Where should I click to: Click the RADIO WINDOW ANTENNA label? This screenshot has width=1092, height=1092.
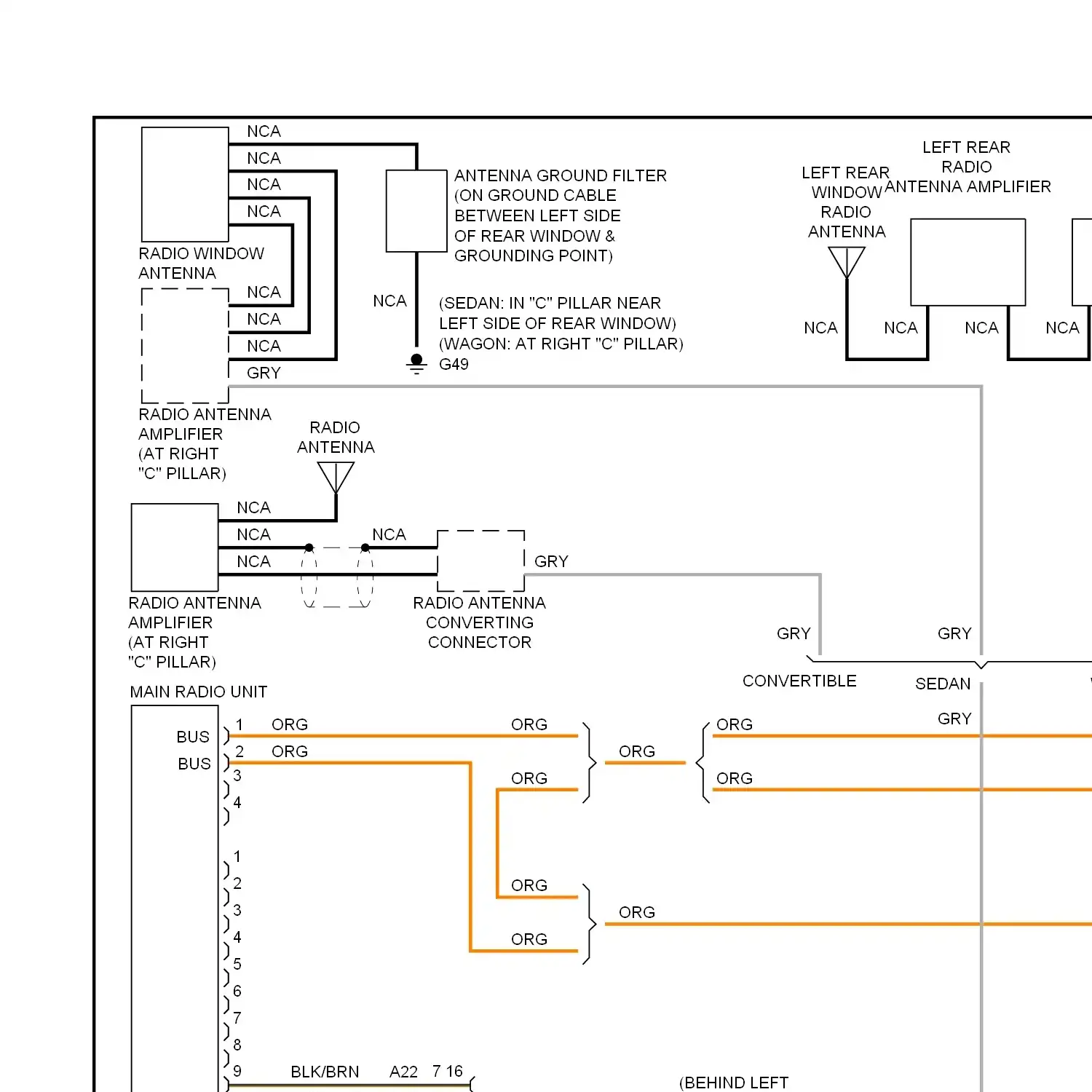201,263
